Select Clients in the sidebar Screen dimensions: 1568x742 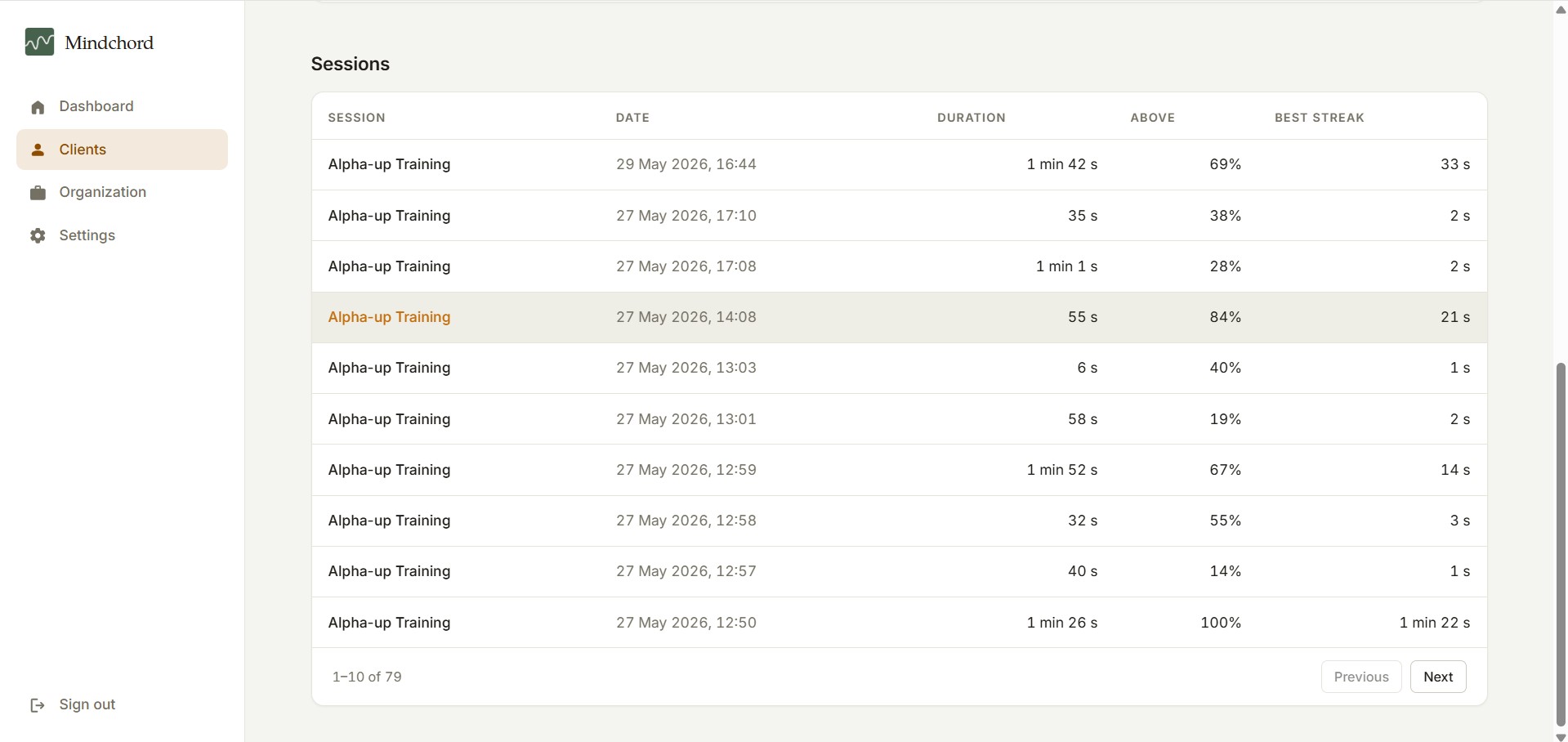click(122, 150)
